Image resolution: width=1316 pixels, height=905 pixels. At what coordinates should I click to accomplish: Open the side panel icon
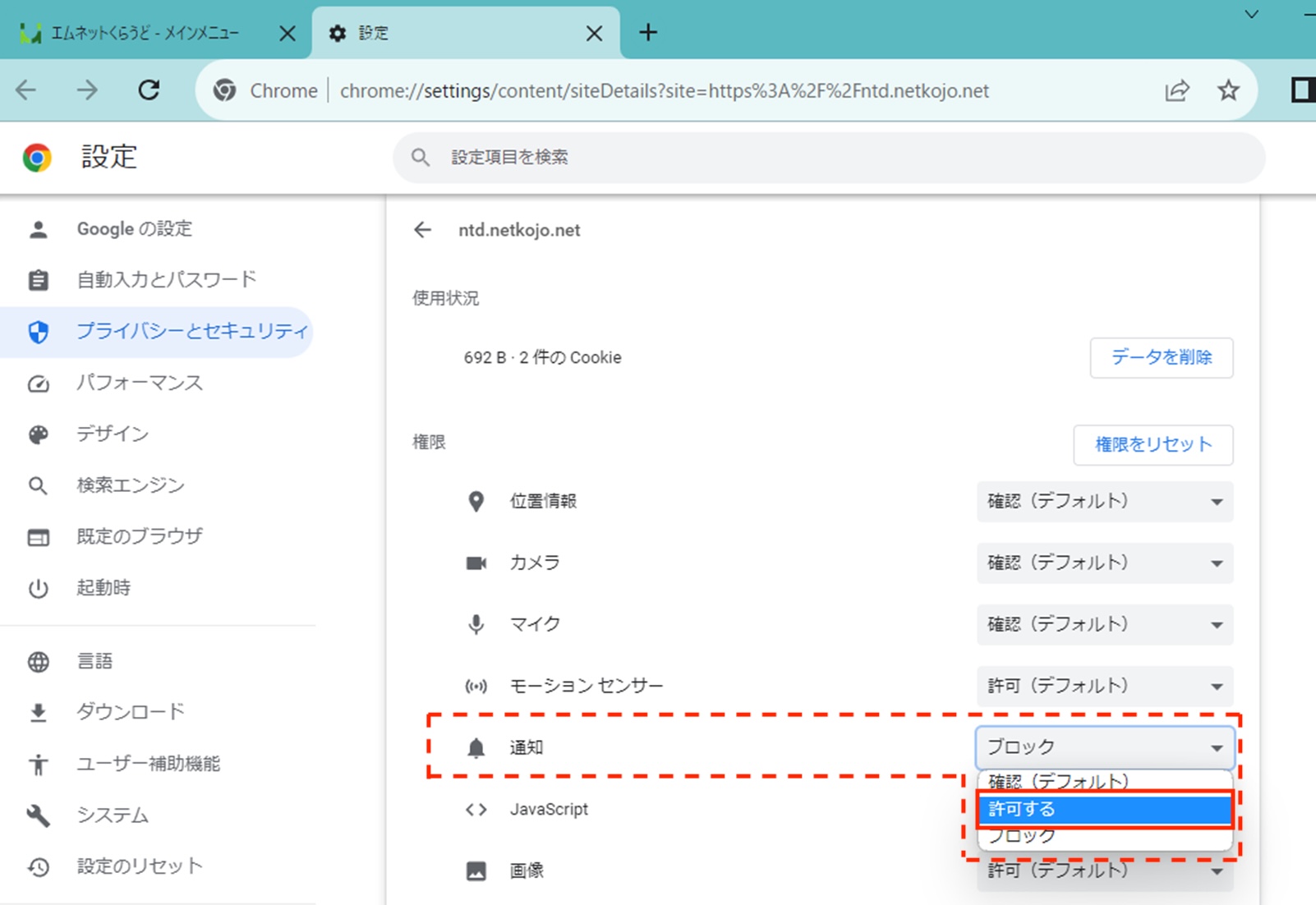[1302, 90]
